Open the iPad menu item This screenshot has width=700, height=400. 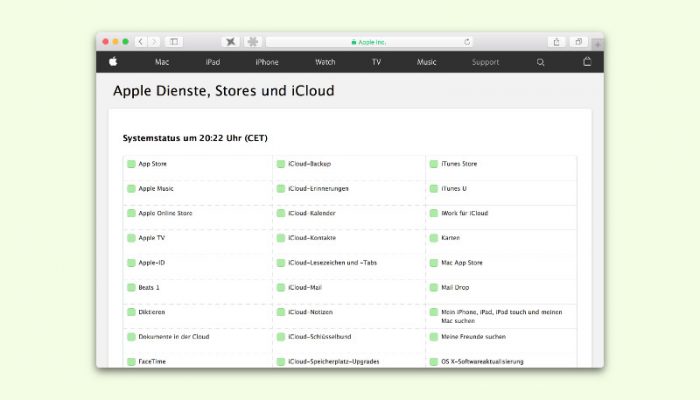click(213, 62)
